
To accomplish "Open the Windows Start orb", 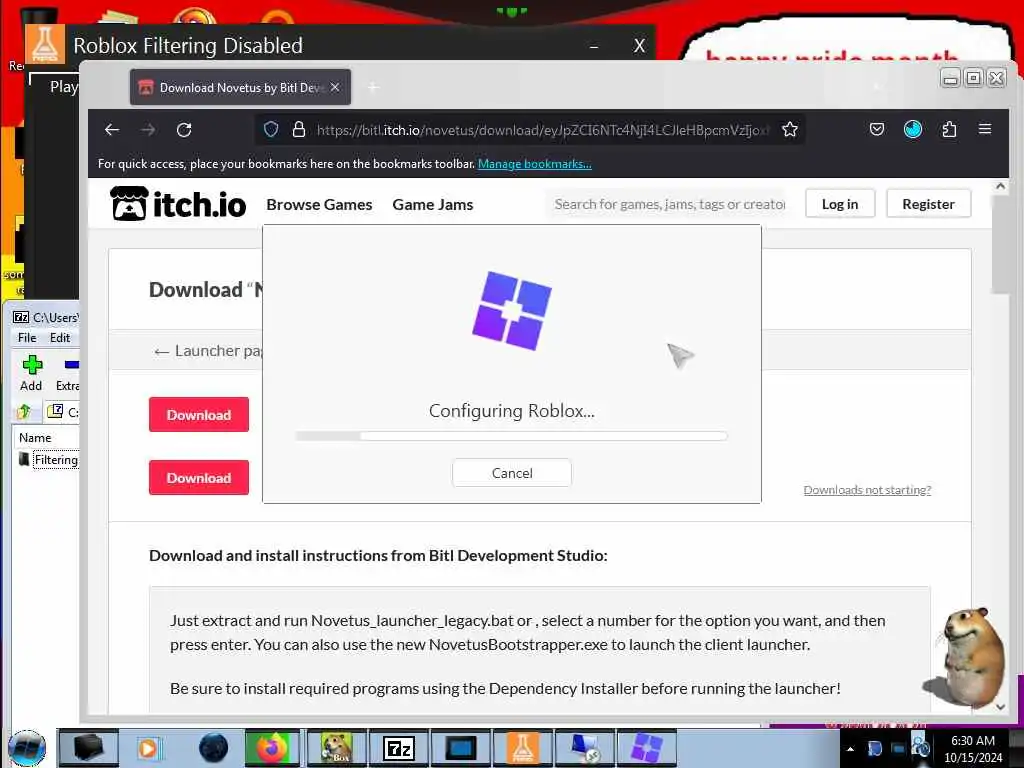I will (27, 748).
